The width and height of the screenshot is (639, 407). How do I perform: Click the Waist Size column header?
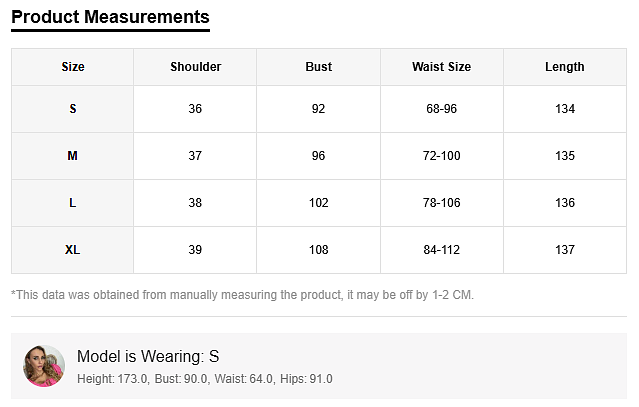(x=441, y=67)
